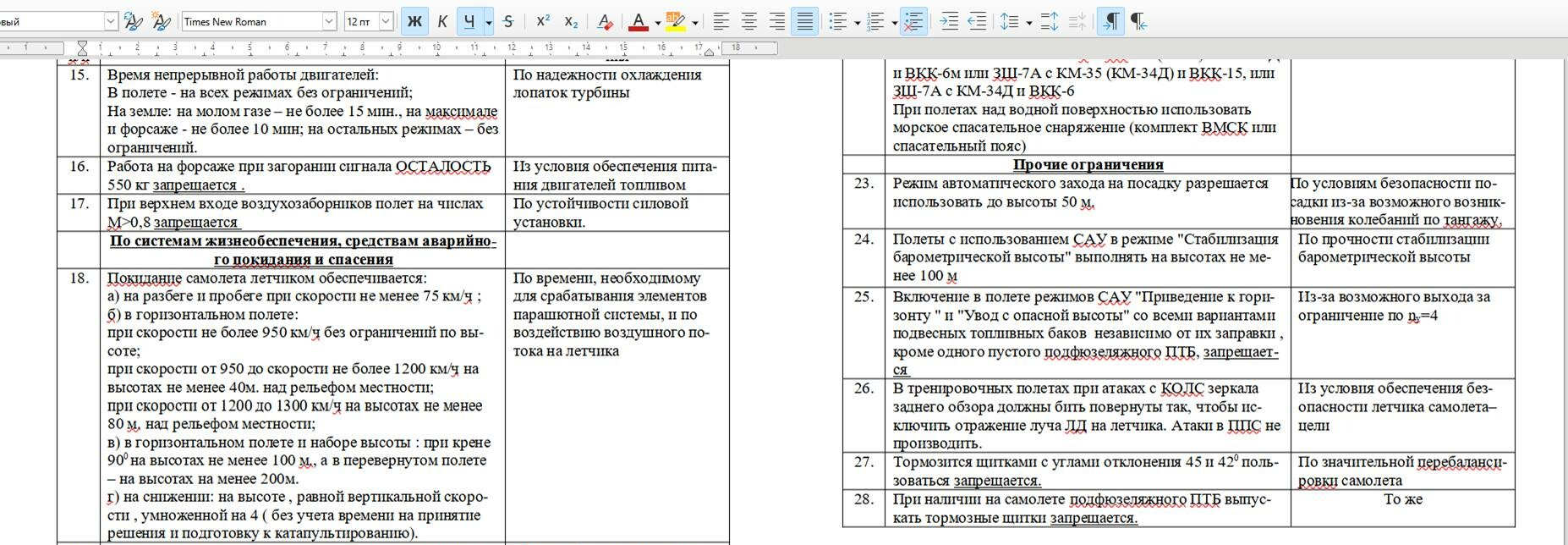Toggle left-to-right text direction

click(1110, 21)
